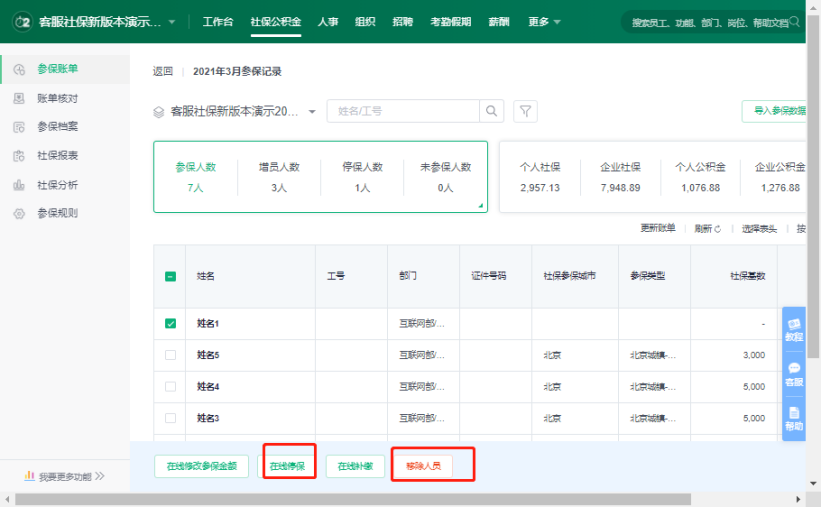Open the 帮助 document floating icon
The width and height of the screenshot is (821, 507).
coord(794,418)
